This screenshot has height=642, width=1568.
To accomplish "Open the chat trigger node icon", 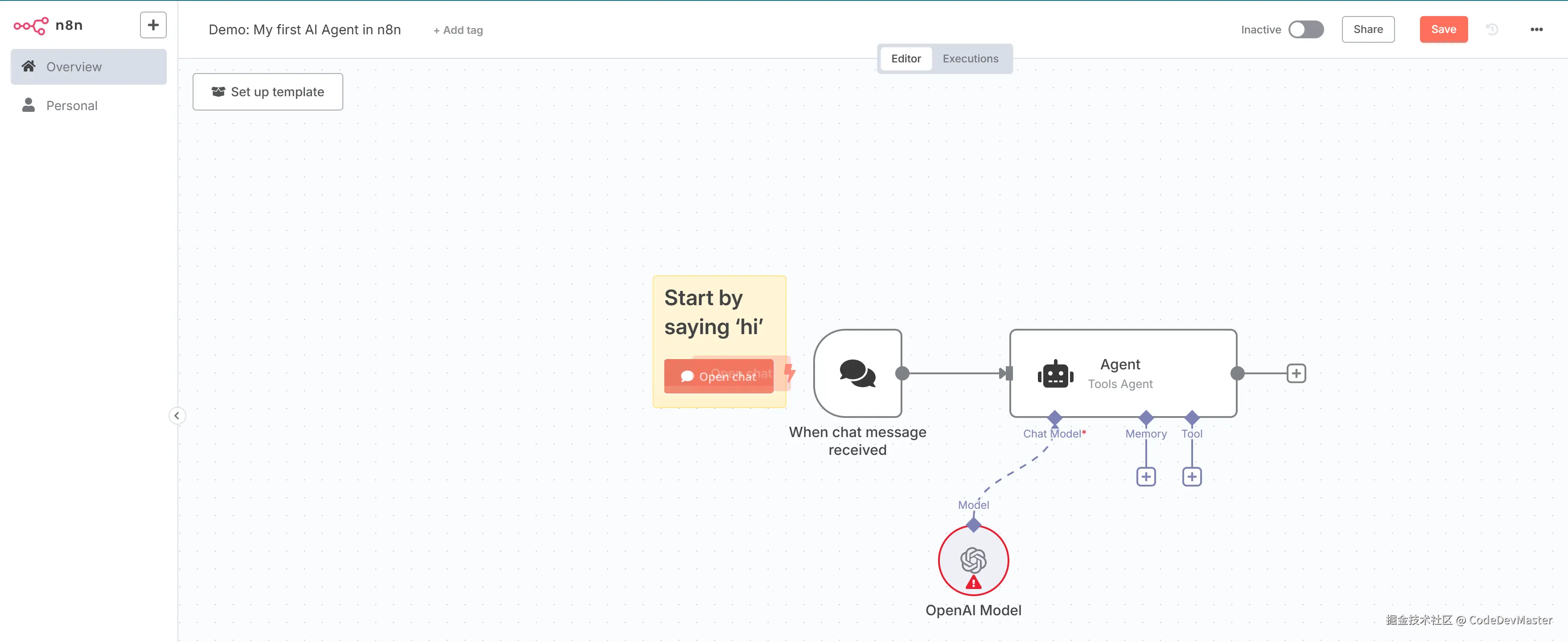I will coord(857,373).
